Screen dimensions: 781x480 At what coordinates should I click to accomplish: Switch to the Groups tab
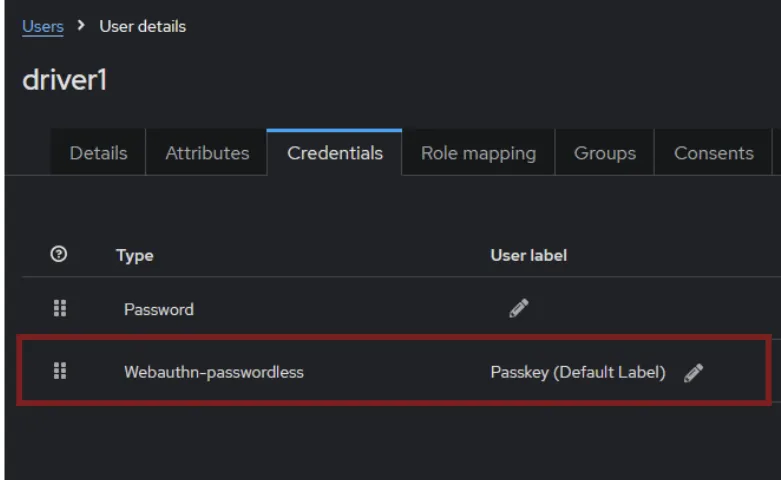pos(605,153)
